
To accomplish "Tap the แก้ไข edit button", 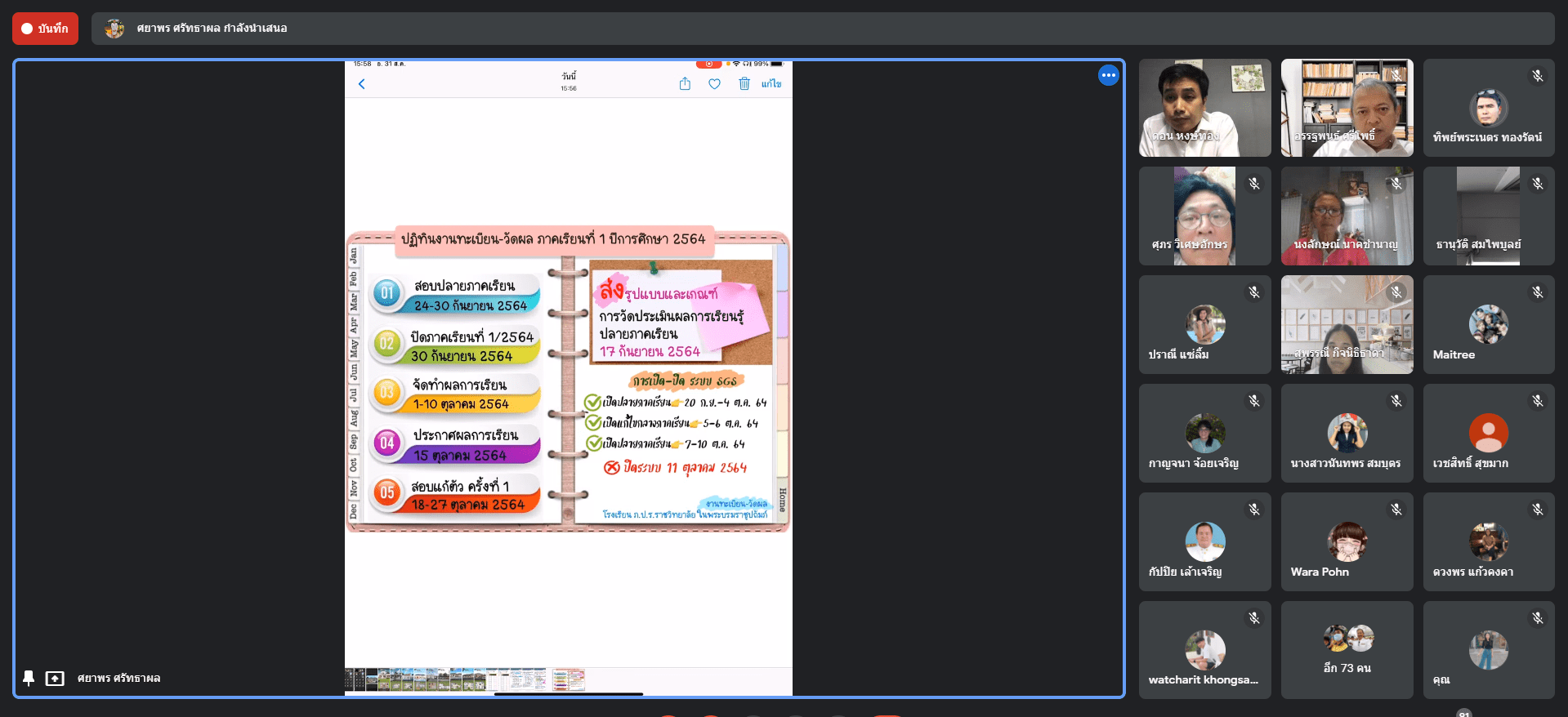I will pyautogui.click(x=771, y=84).
